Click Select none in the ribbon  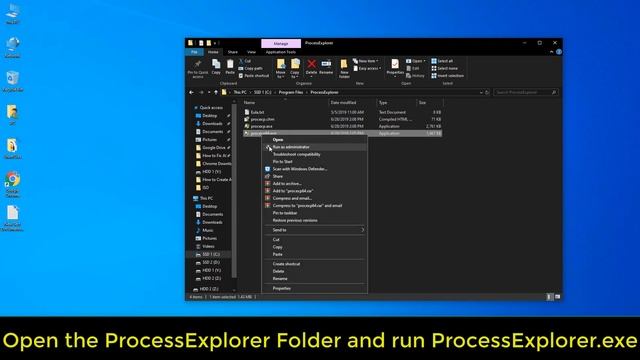click(444, 69)
